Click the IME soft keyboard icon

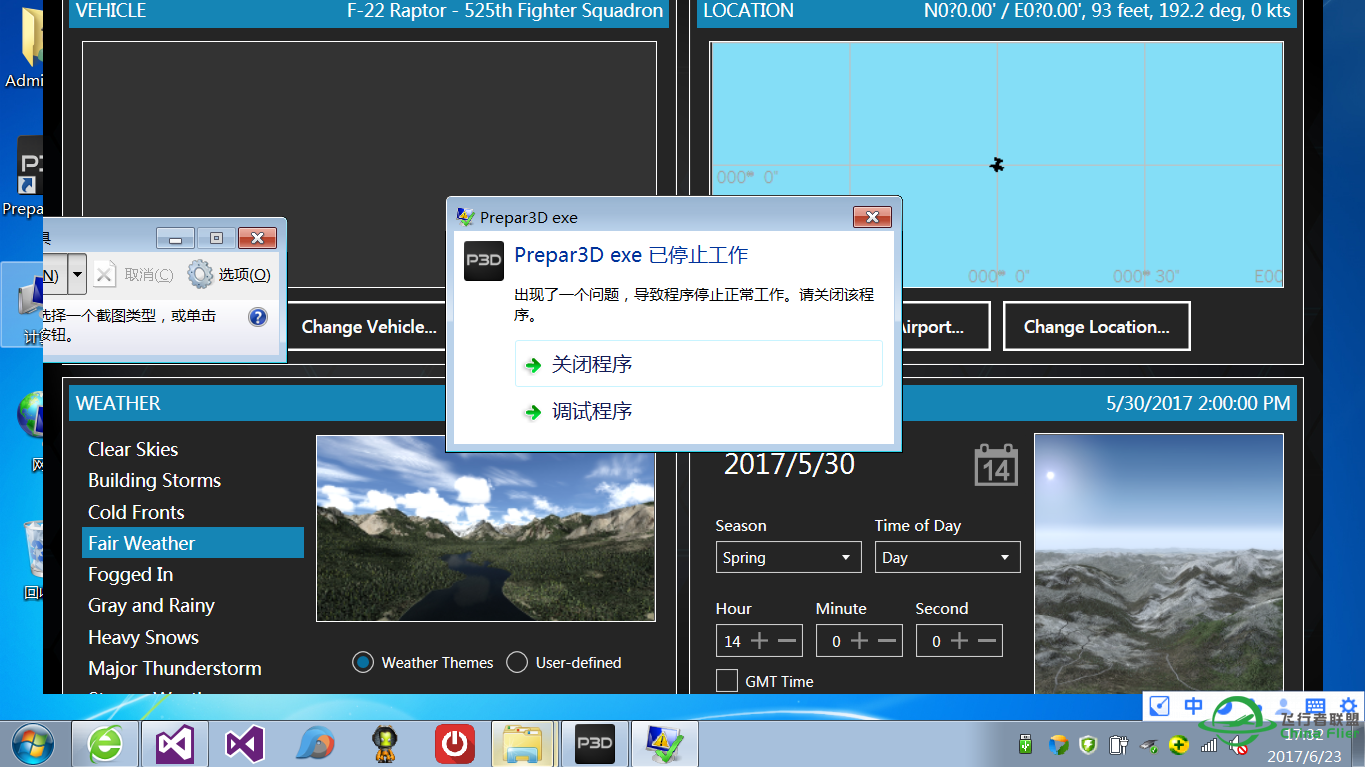pyautogui.click(x=1316, y=706)
